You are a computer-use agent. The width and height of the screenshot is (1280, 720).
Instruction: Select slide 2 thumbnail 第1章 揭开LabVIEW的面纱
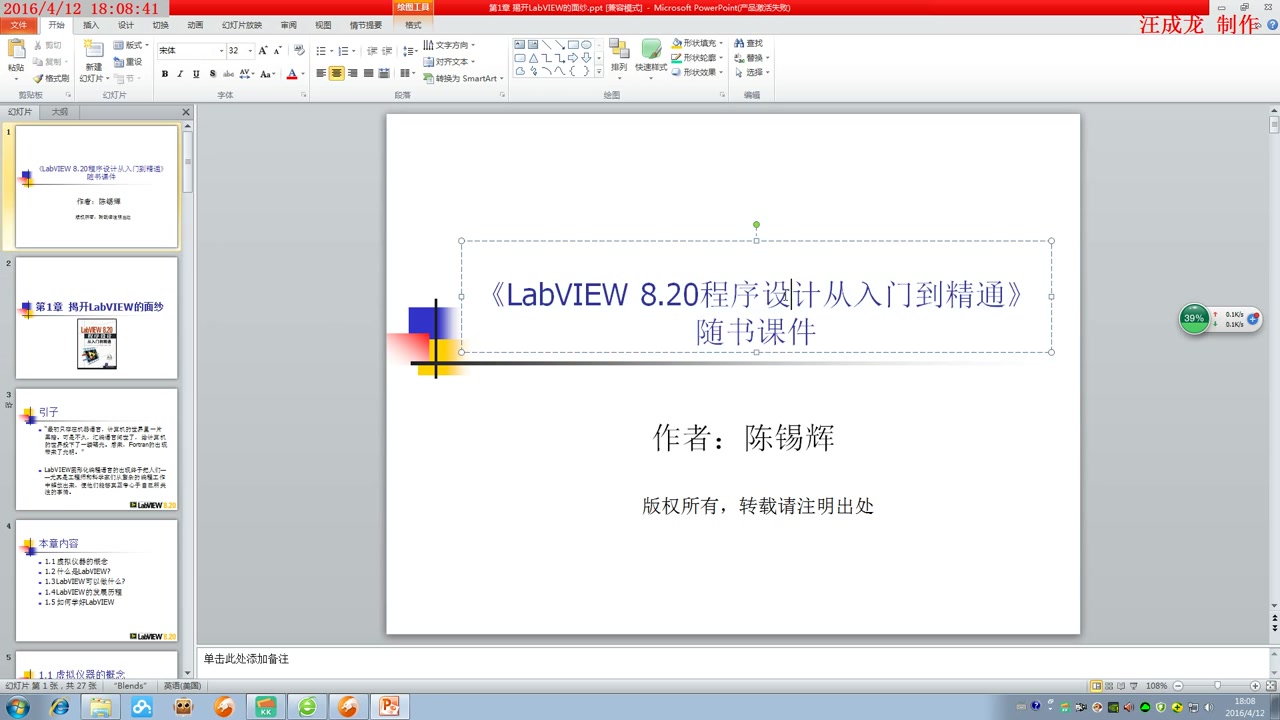point(97,318)
